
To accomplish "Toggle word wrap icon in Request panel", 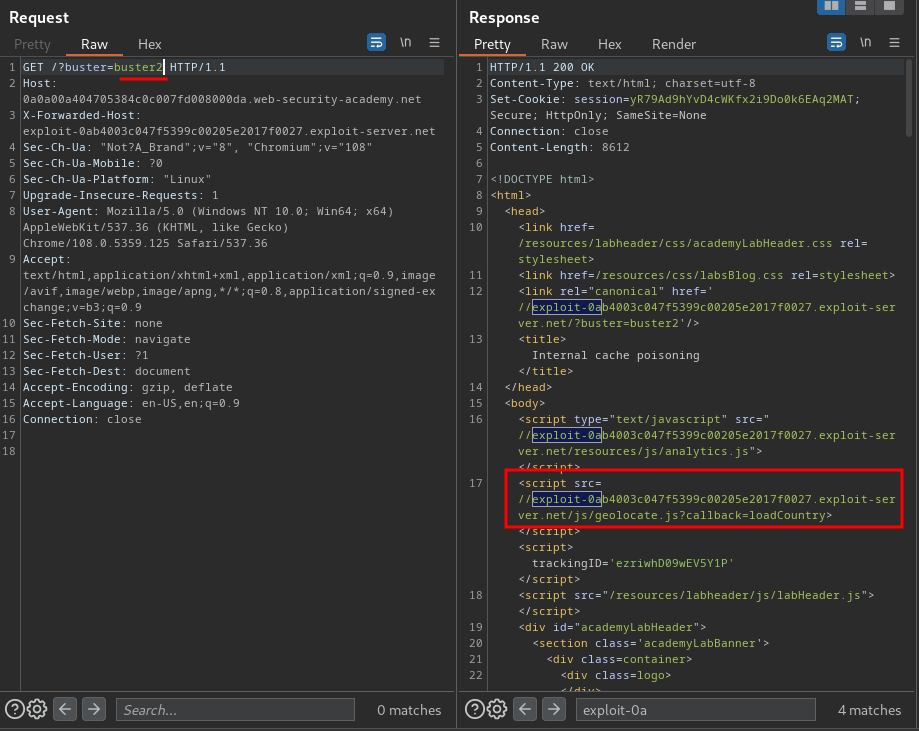I will pos(376,43).
